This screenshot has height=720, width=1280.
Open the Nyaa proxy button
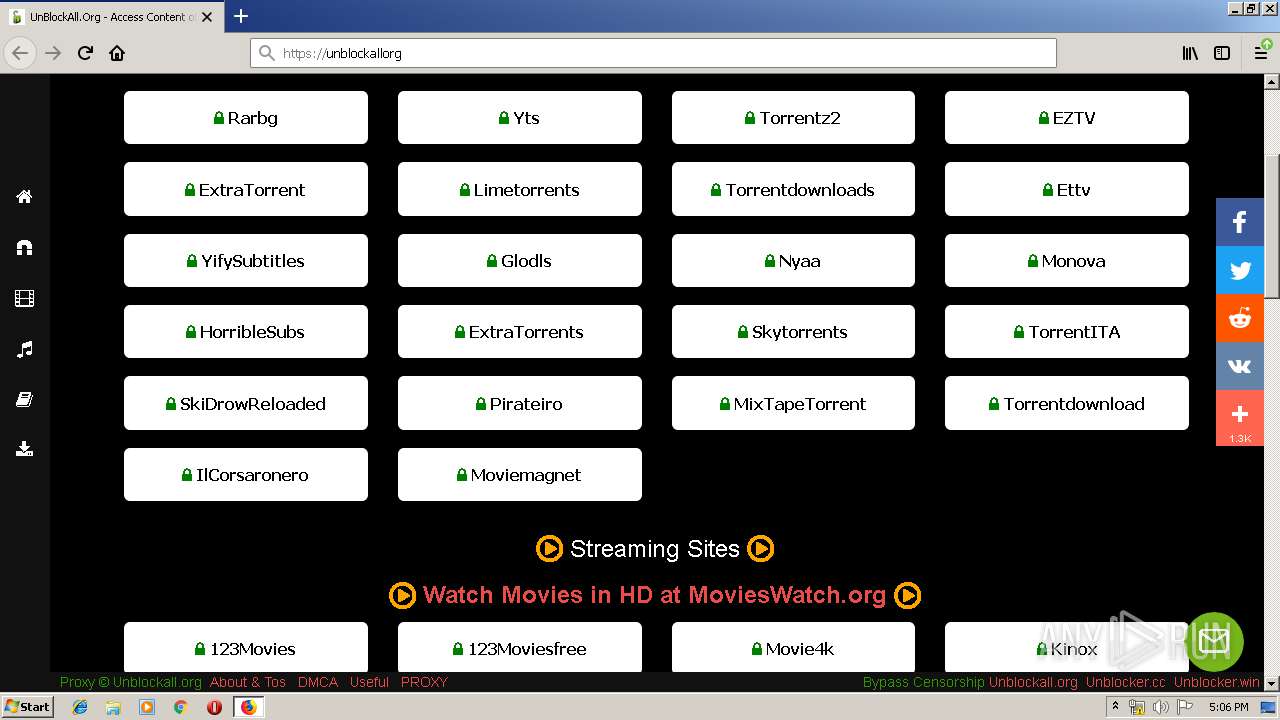click(x=793, y=261)
